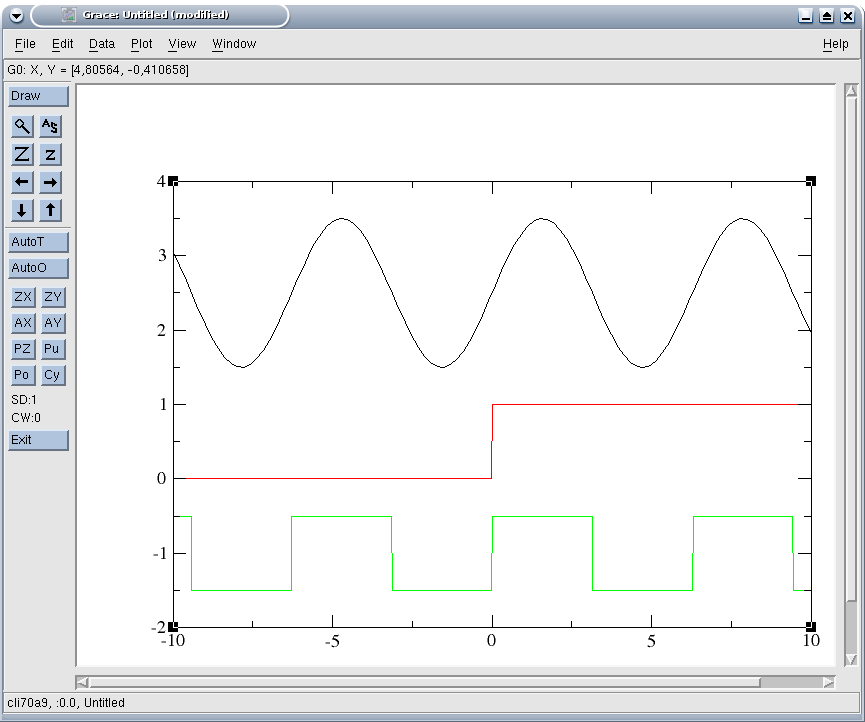Click the Draw button
The width and height of the screenshot is (865, 722).
tap(38, 96)
